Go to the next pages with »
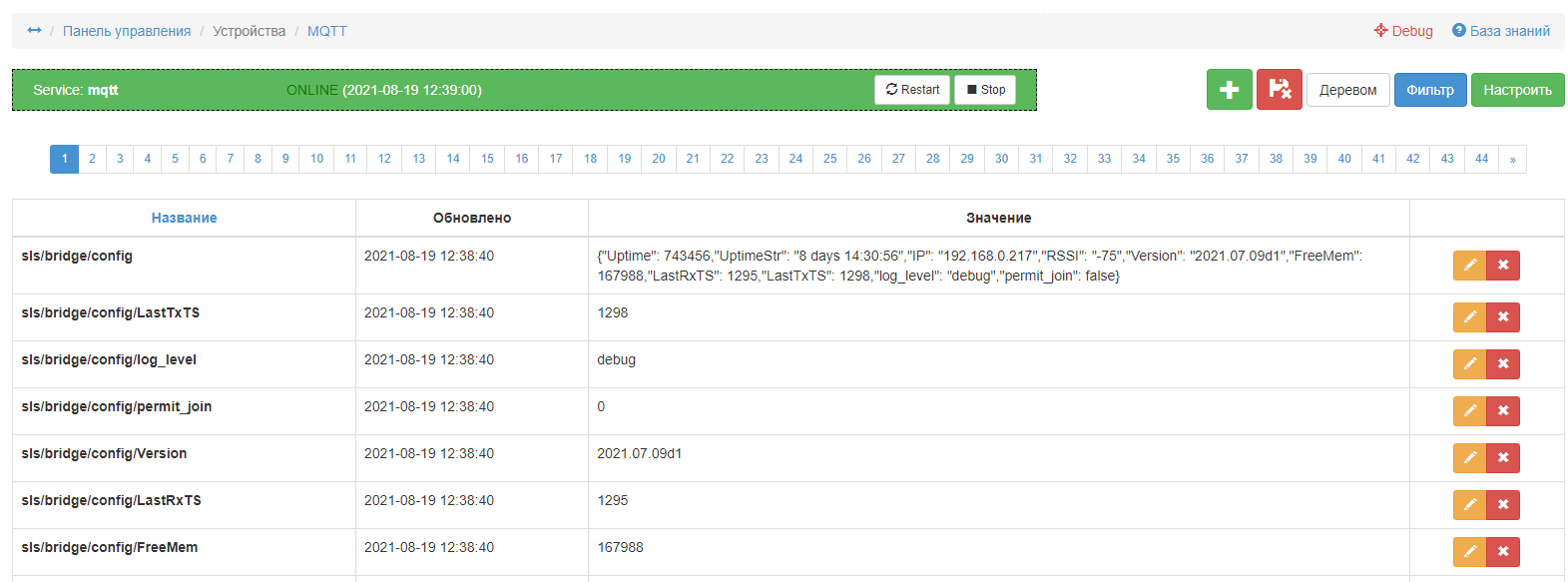1568x582 pixels. point(1512,159)
